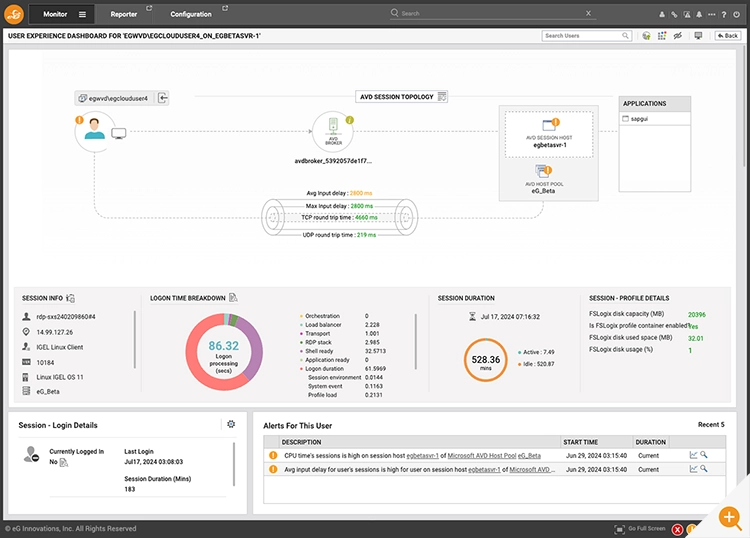Click the FSLogix disk capacity value 20396
This screenshot has height=538, width=750.
pyautogui.click(x=696, y=315)
